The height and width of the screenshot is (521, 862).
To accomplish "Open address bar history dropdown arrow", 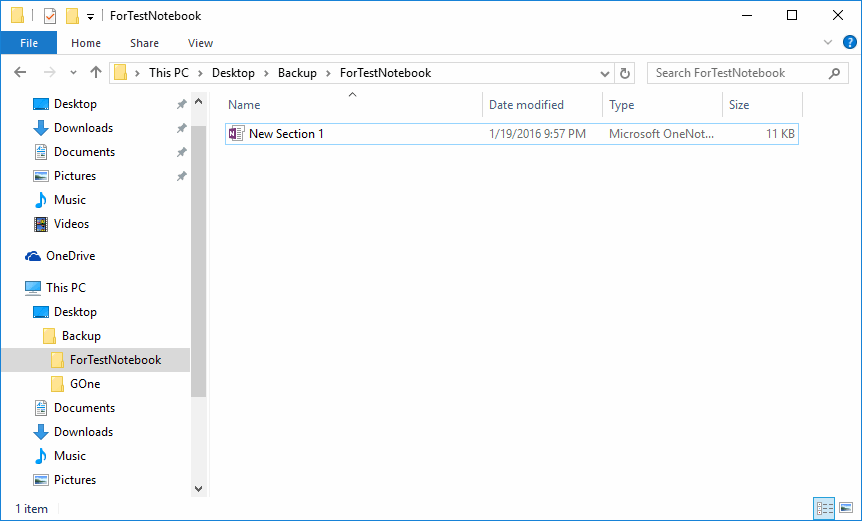I will click(x=605, y=74).
